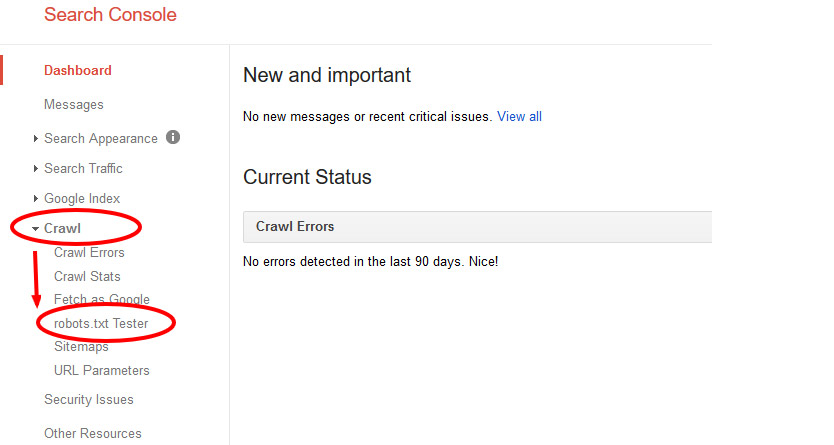Click the View all messages link
The image size is (834, 445).
coord(519,116)
